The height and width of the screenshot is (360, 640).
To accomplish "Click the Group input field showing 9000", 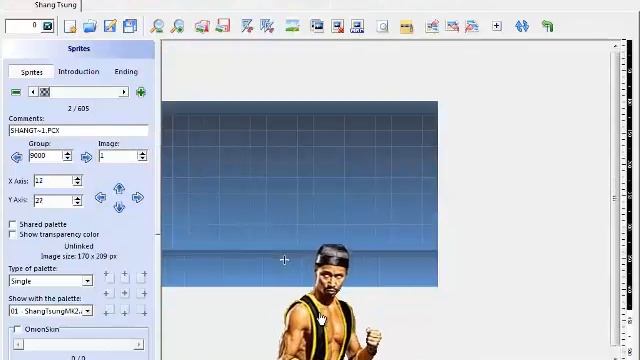I will click(46, 156).
